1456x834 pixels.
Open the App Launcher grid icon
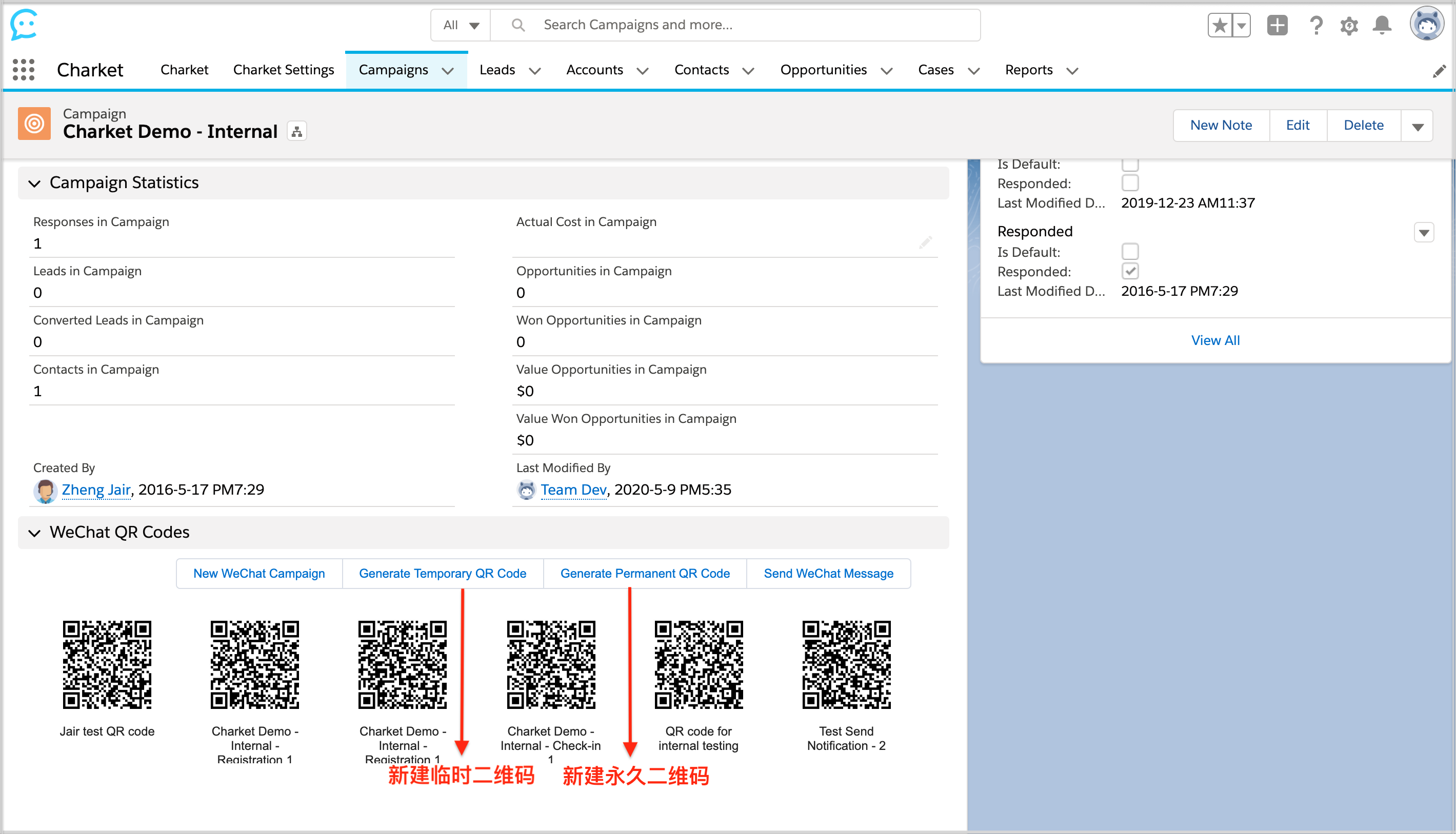pyautogui.click(x=24, y=70)
